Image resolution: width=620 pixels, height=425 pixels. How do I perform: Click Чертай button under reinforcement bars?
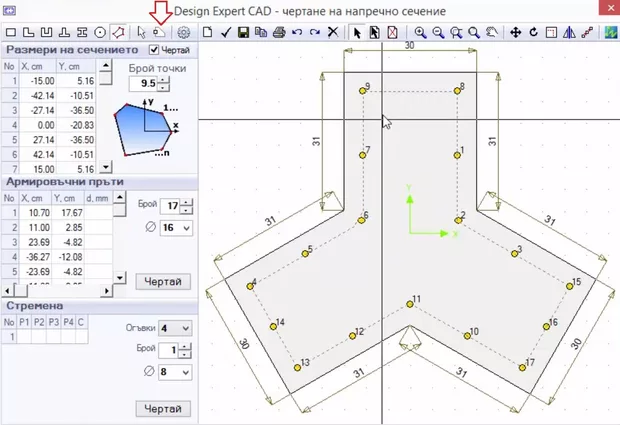(162, 281)
